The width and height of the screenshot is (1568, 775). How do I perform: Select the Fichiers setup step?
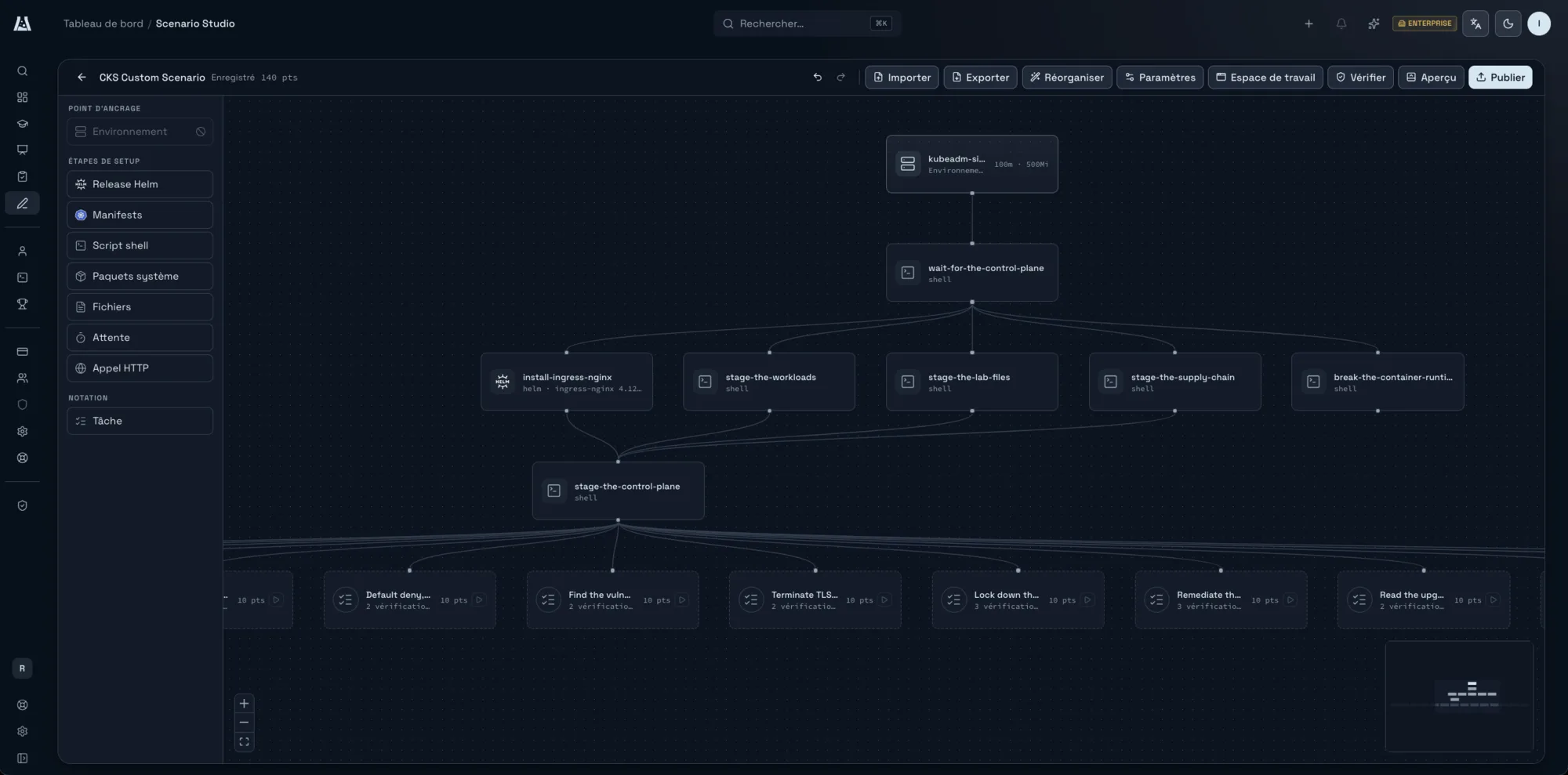[x=140, y=307]
